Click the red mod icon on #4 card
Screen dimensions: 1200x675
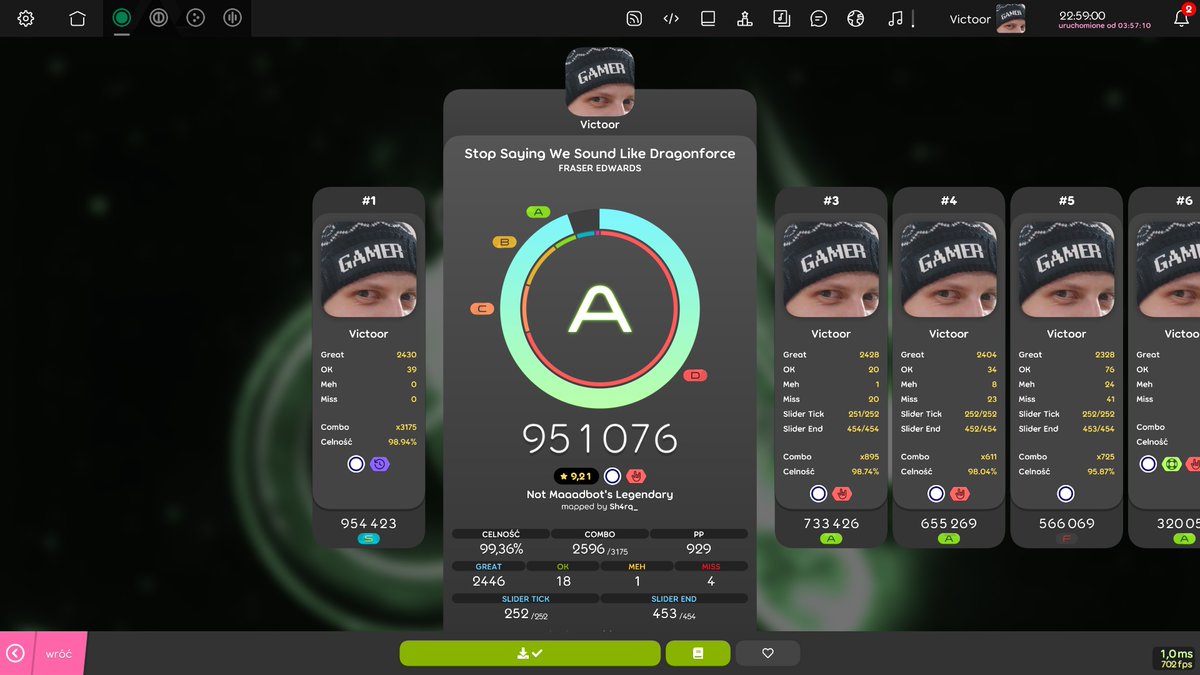(x=960, y=493)
